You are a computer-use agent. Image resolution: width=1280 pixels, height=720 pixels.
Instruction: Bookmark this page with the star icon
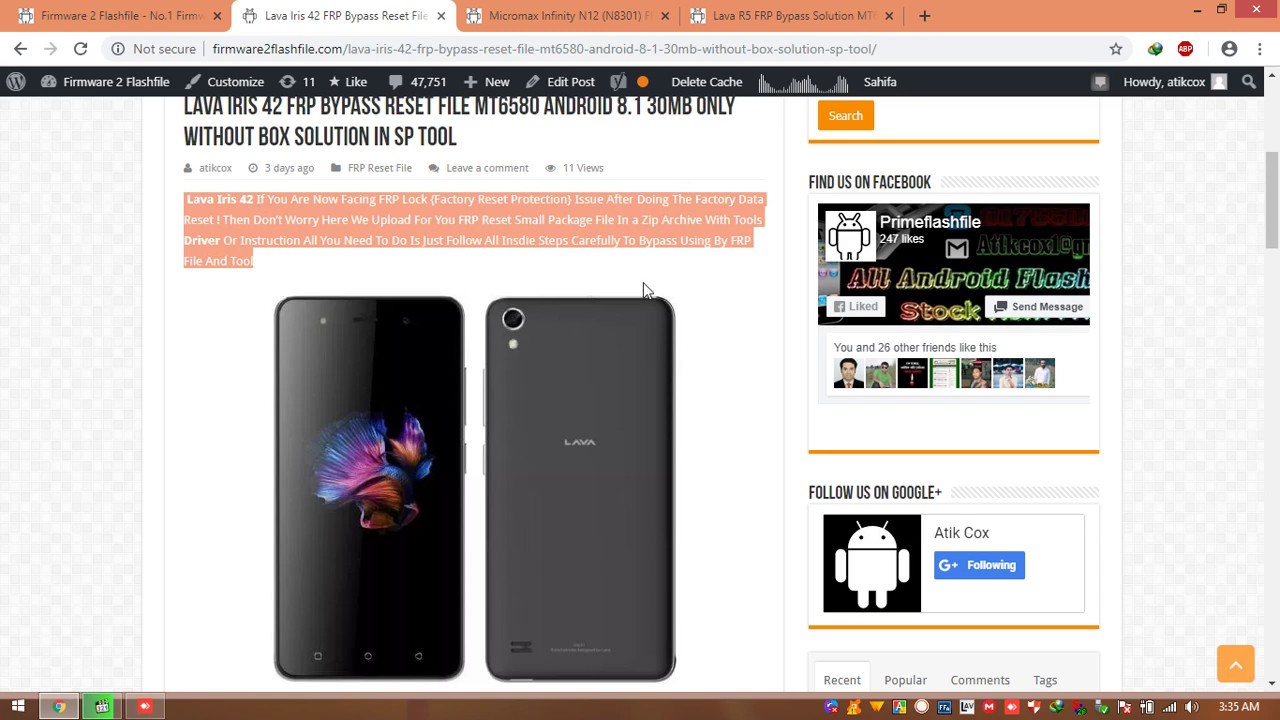[x=1116, y=48]
